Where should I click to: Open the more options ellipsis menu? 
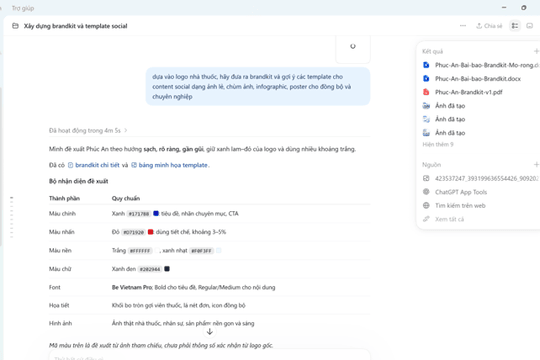click(x=463, y=26)
